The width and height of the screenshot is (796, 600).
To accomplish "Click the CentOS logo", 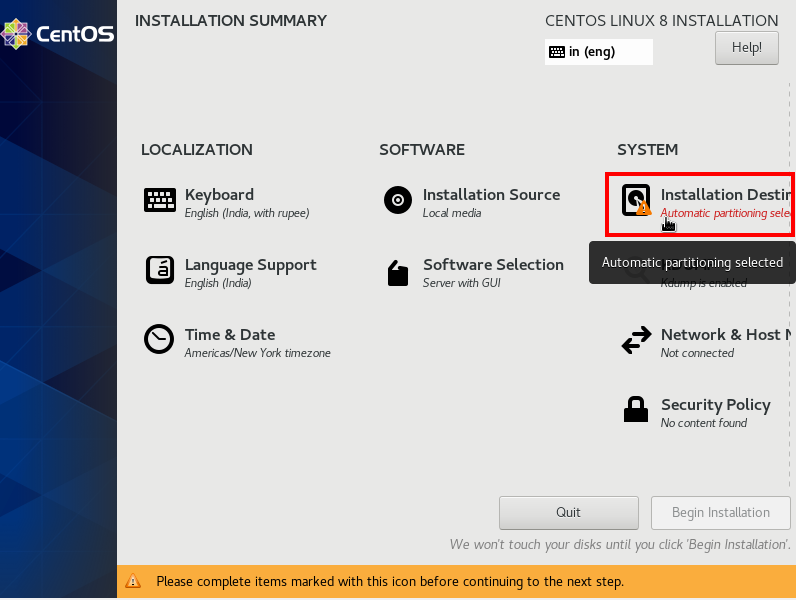I will point(58,34).
